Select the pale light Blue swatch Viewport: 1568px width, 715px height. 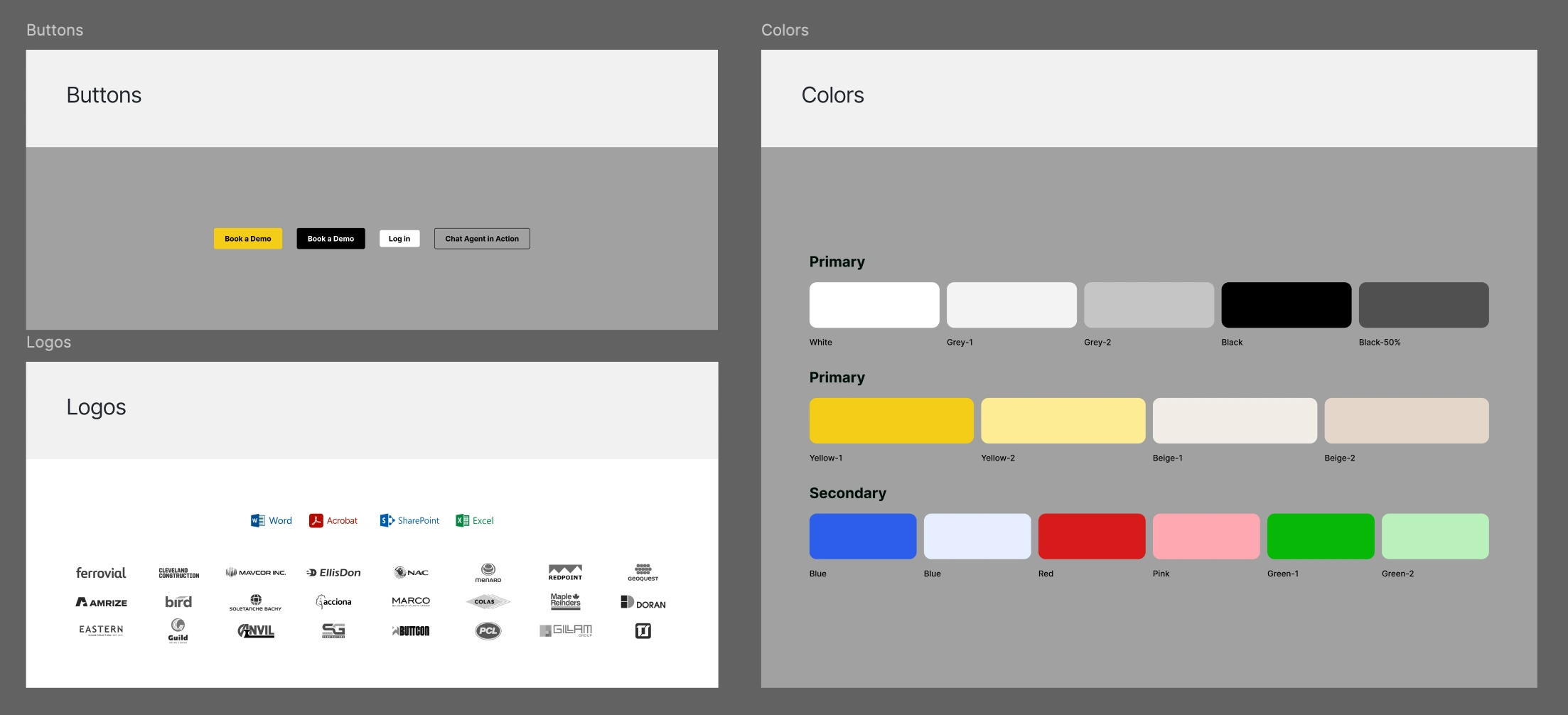[x=977, y=537]
